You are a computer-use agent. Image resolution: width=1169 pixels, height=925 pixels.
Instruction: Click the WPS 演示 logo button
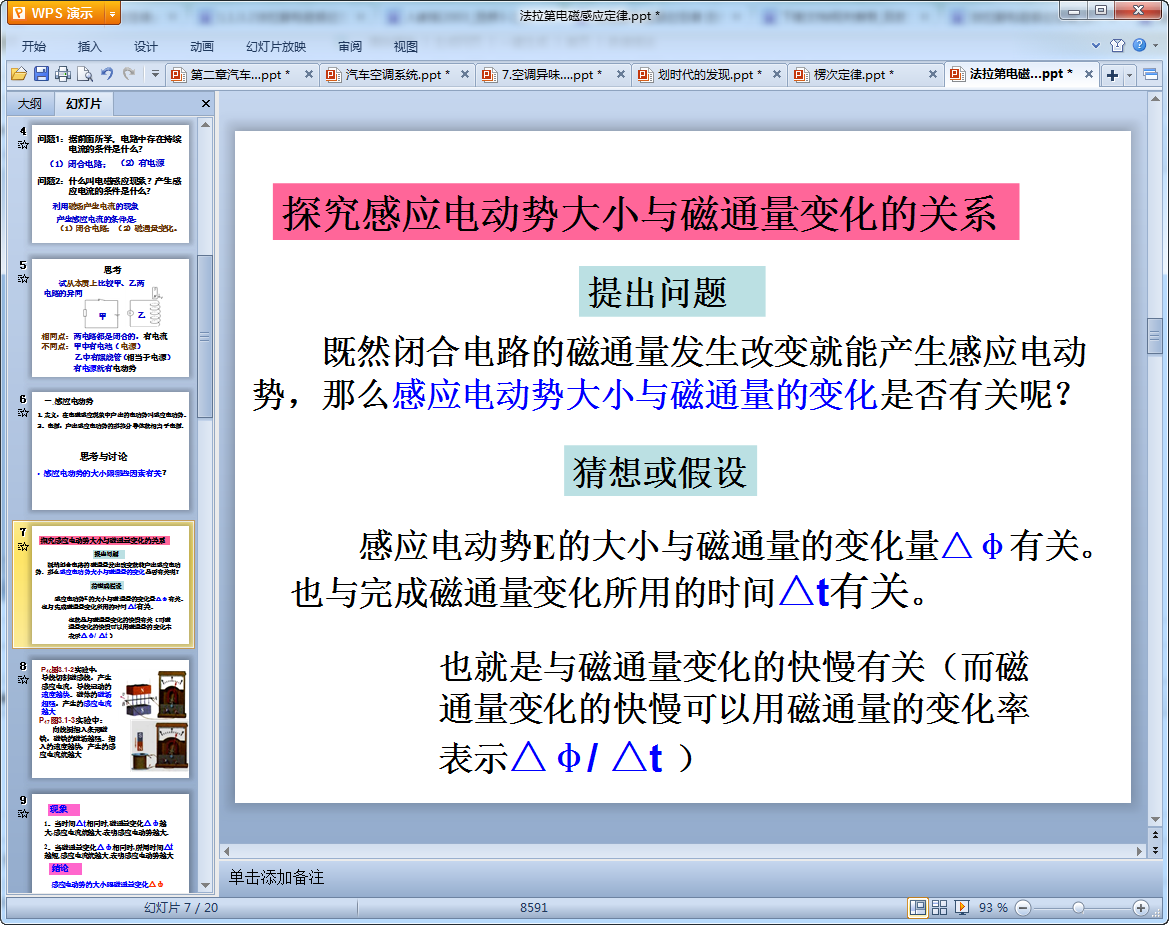point(55,13)
